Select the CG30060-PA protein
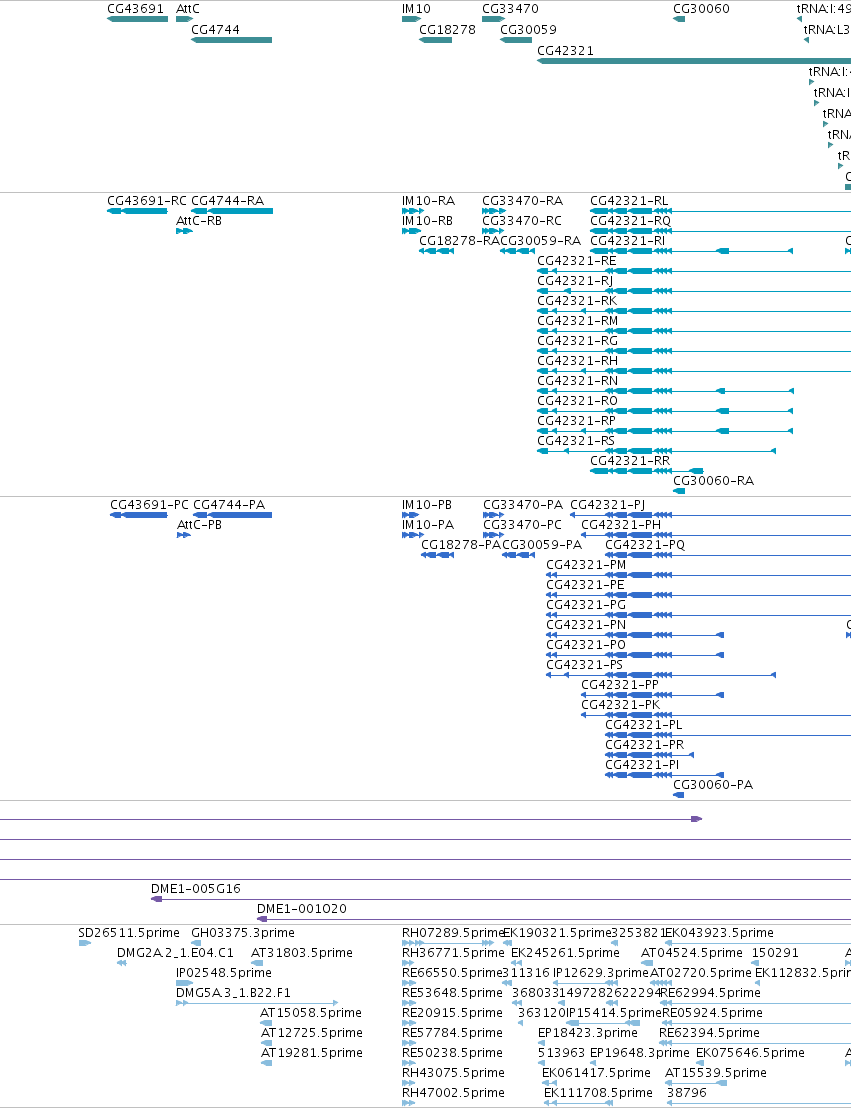The width and height of the screenshot is (851, 1108). click(x=713, y=785)
